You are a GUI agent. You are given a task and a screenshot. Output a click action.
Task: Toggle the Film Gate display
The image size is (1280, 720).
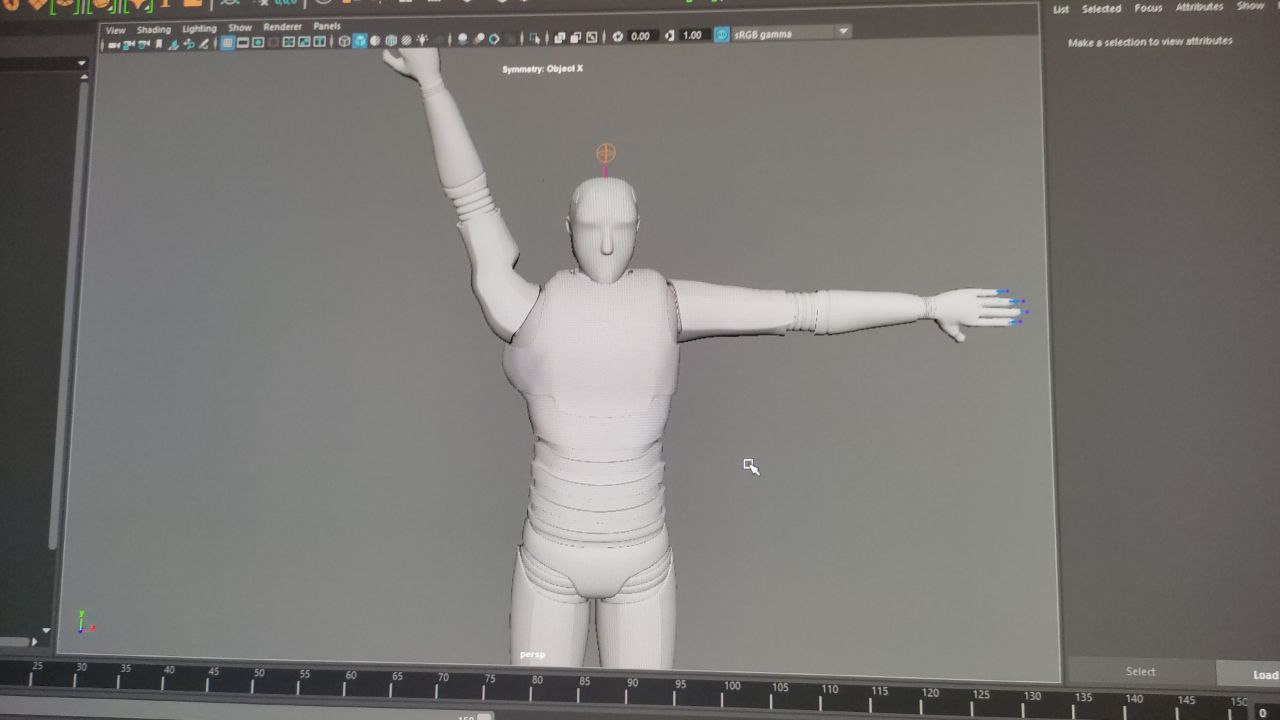coord(243,43)
